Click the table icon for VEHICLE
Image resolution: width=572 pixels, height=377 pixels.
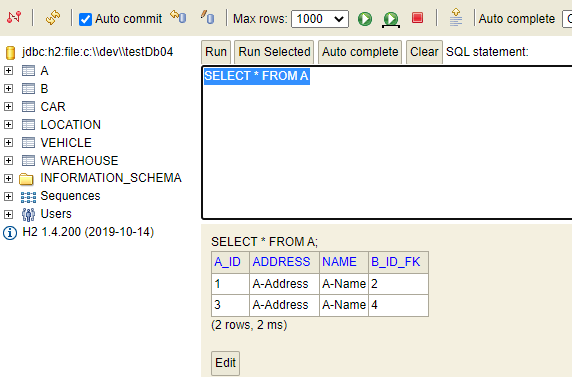coord(28,142)
